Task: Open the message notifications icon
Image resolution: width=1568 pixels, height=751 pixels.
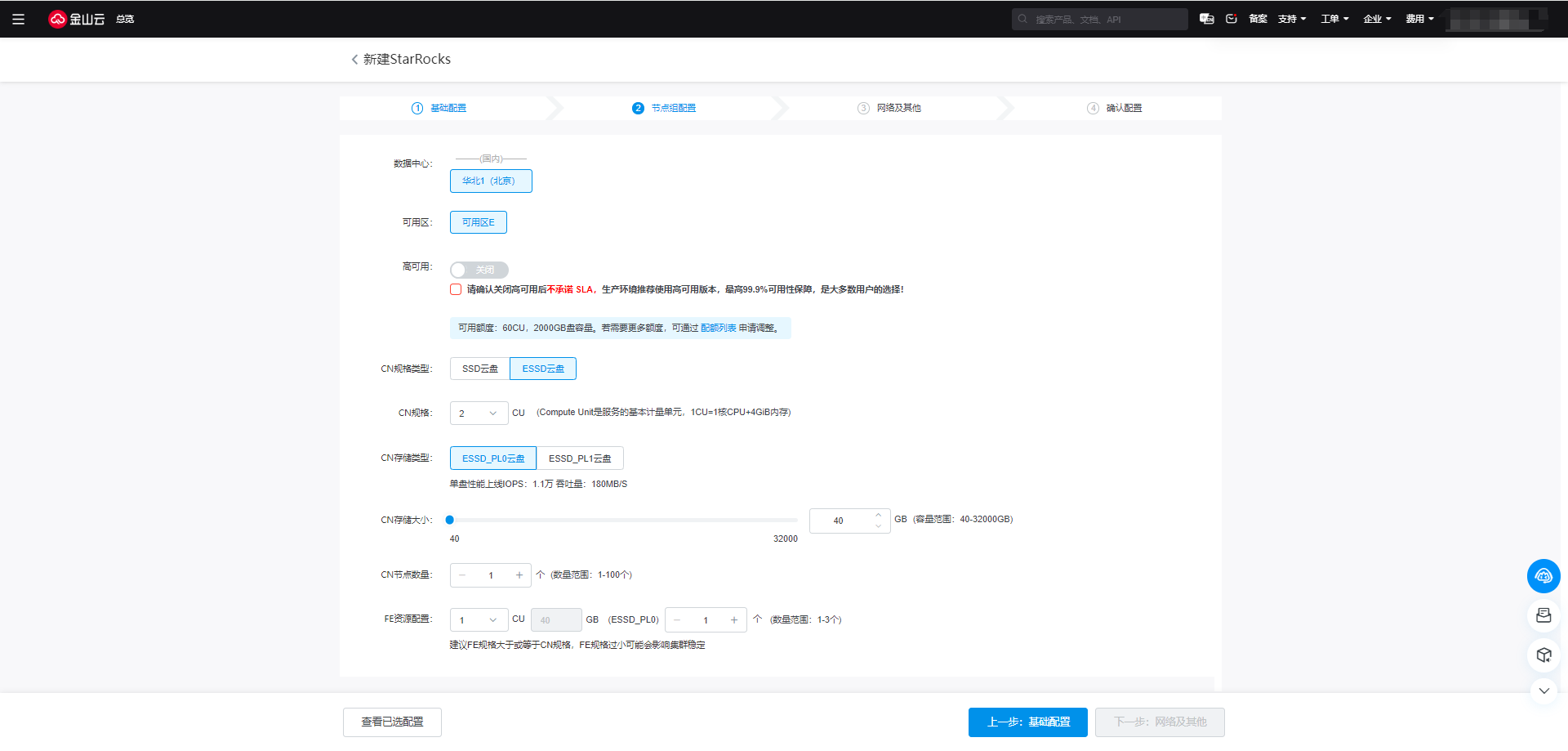Action: tap(1232, 19)
